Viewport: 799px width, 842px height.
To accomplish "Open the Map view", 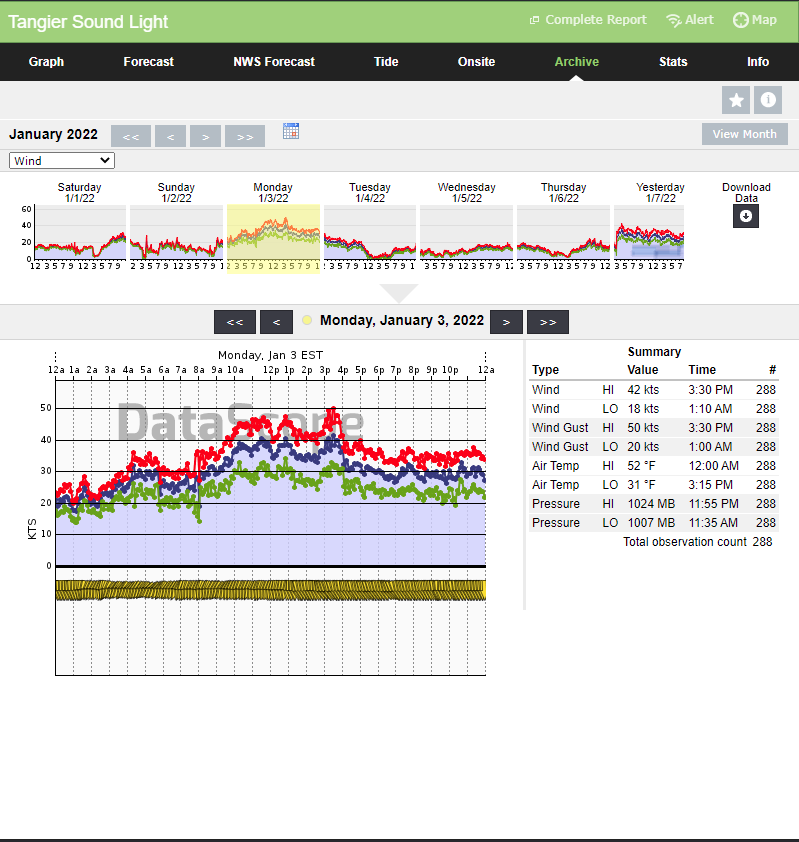I will point(755,20).
